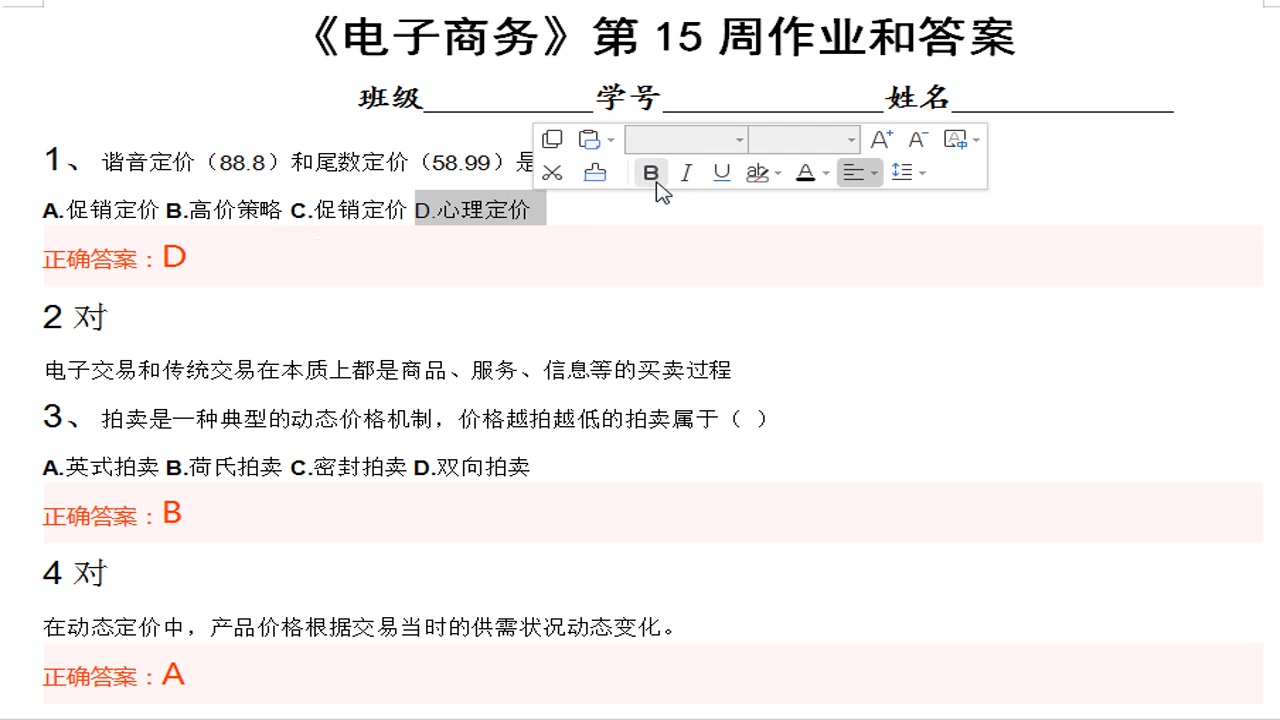
Task: Open the font name combo box
Action: point(686,140)
